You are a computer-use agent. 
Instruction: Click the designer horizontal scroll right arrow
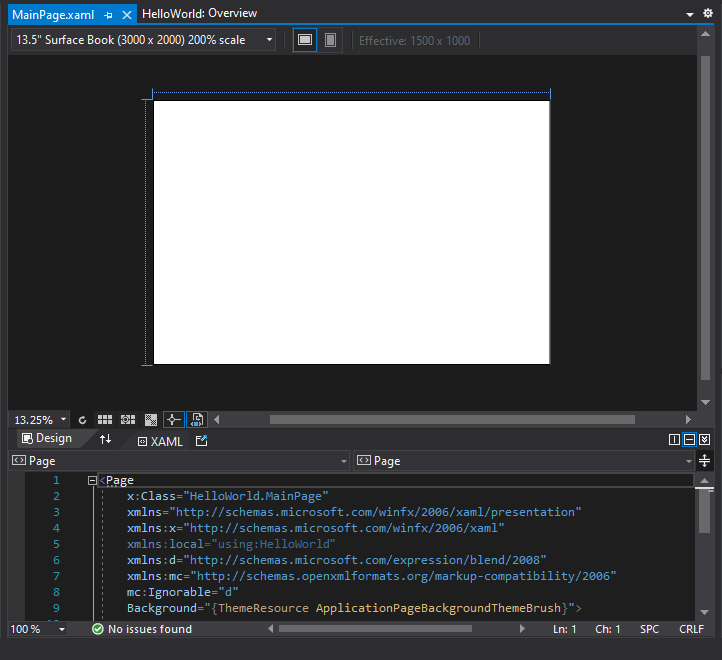688,420
